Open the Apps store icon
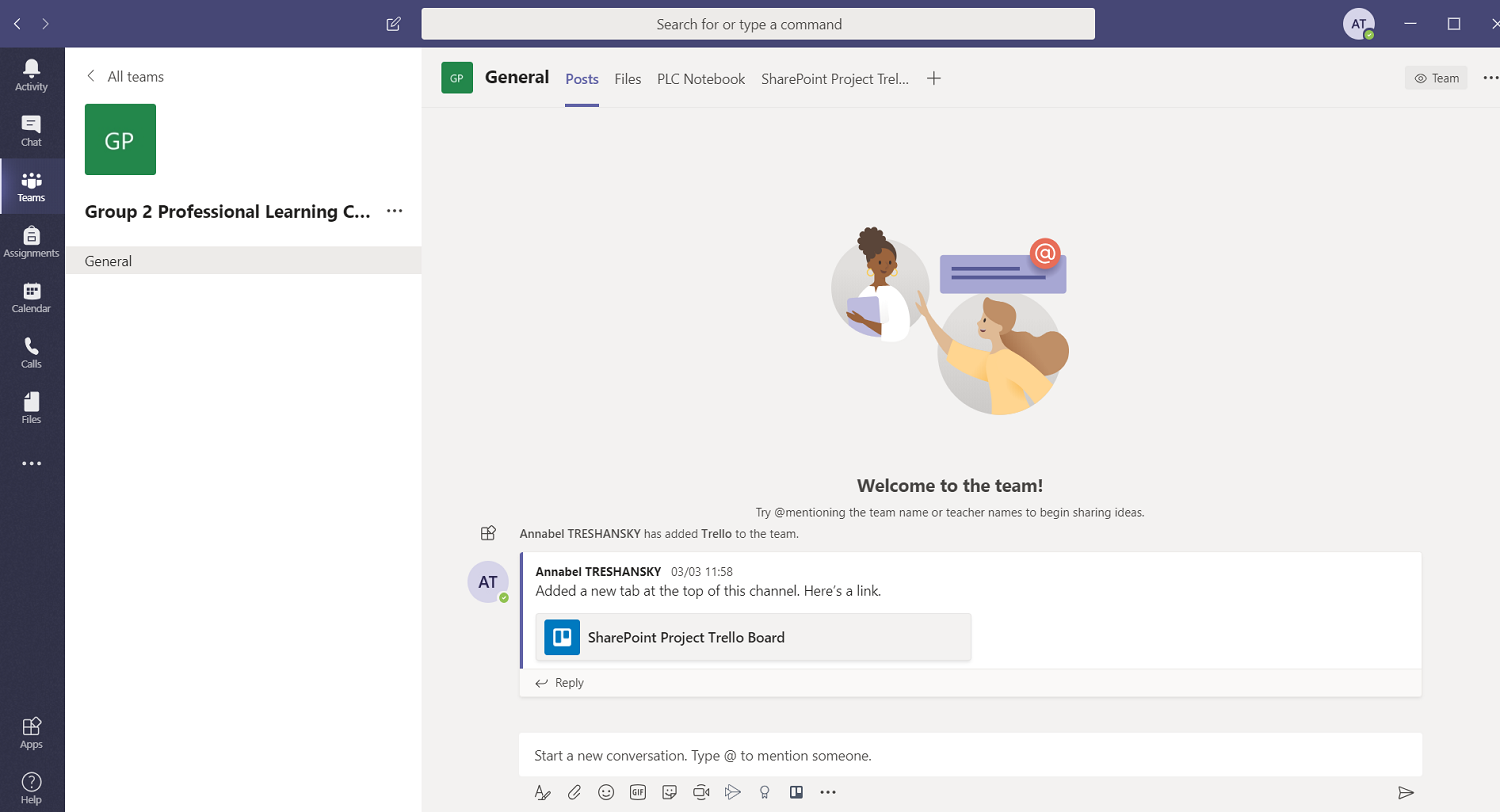Image resolution: width=1500 pixels, height=812 pixels. (32, 732)
